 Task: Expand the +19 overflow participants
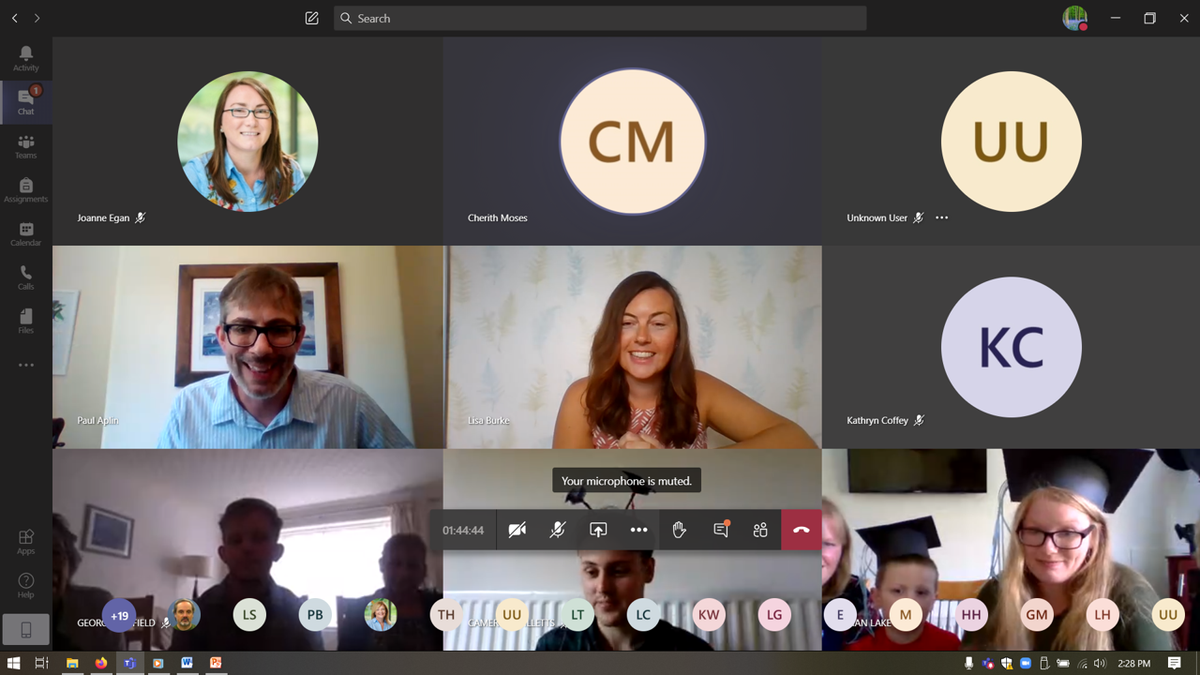(119, 615)
